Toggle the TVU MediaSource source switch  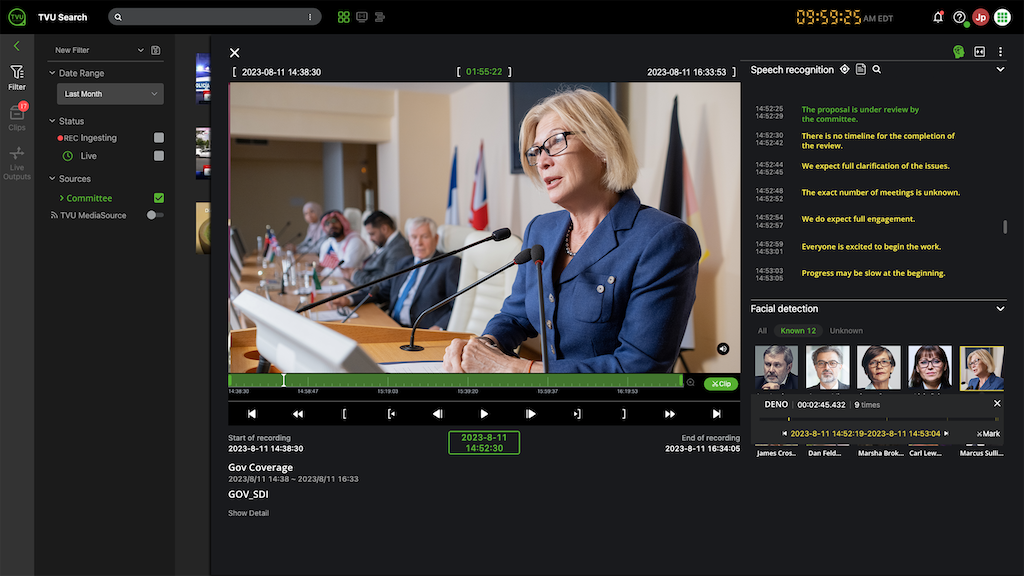click(157, 214)
